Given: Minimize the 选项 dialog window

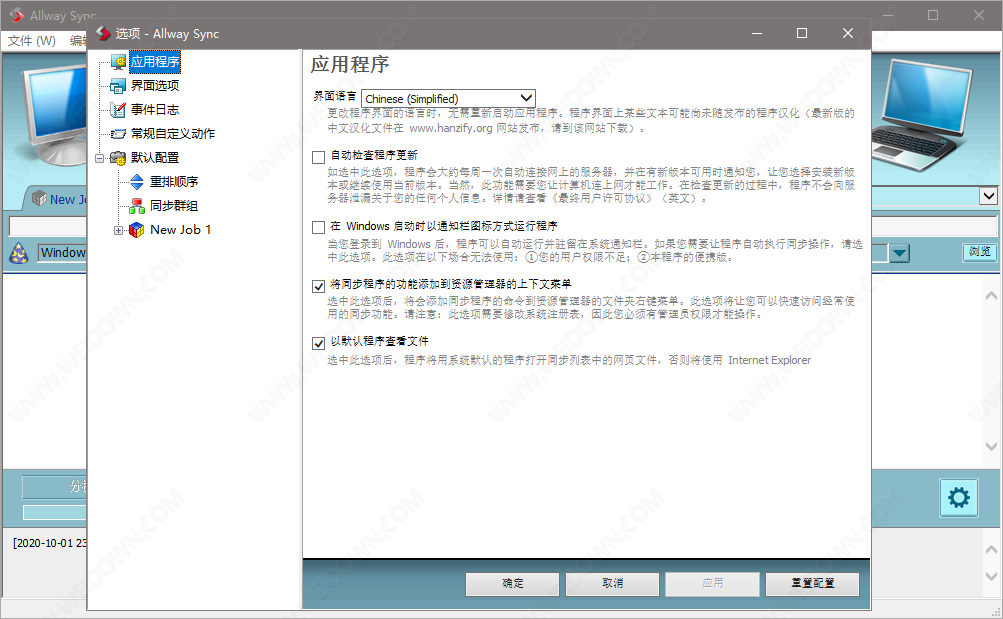Looking at the screenshot, I should (x=757, y=33).
